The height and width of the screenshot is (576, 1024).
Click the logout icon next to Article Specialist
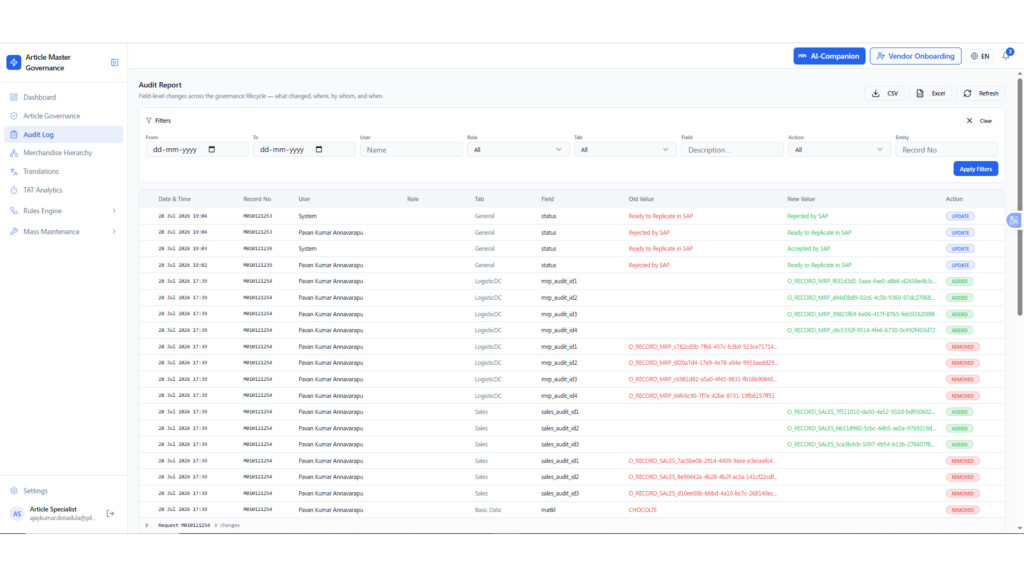point(110,514)
